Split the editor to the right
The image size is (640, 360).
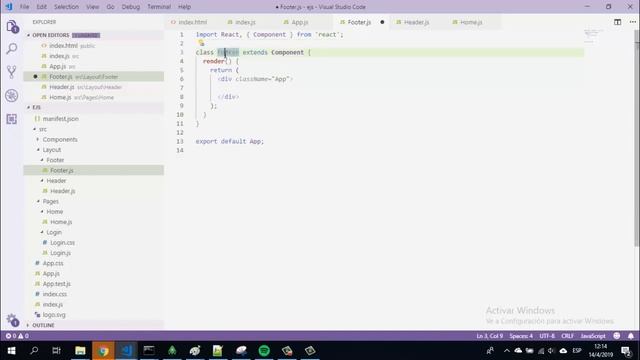[618, 22]
